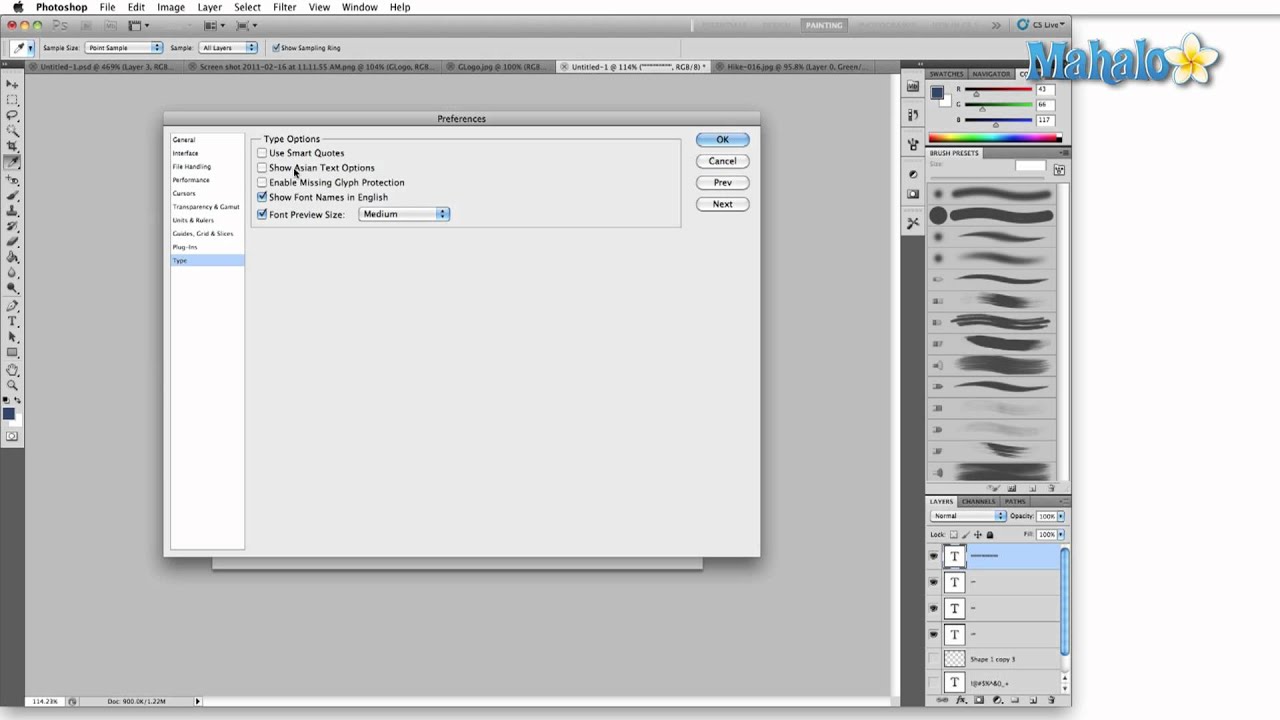Select the Painting workspace button
The width and height of the screenshot is (1280, 720).
(824, 25)
